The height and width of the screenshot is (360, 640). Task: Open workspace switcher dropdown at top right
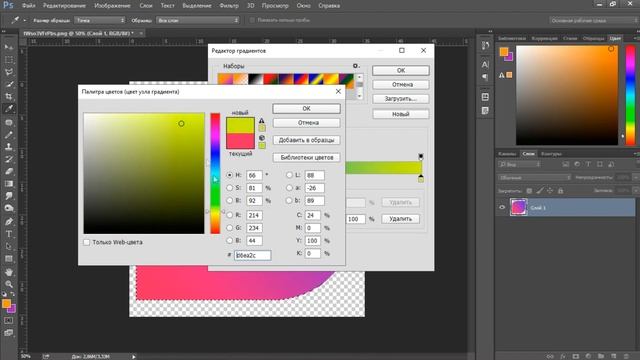point(594,20)
